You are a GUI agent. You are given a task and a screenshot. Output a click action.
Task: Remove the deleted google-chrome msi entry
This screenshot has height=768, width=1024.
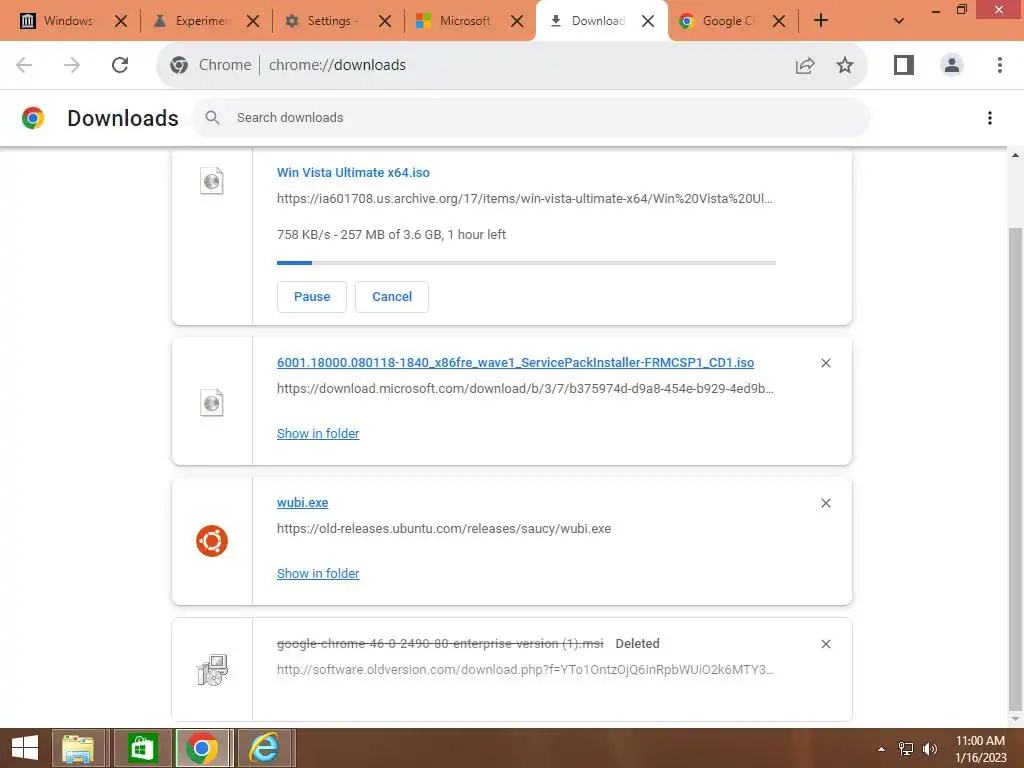point(825,644)
